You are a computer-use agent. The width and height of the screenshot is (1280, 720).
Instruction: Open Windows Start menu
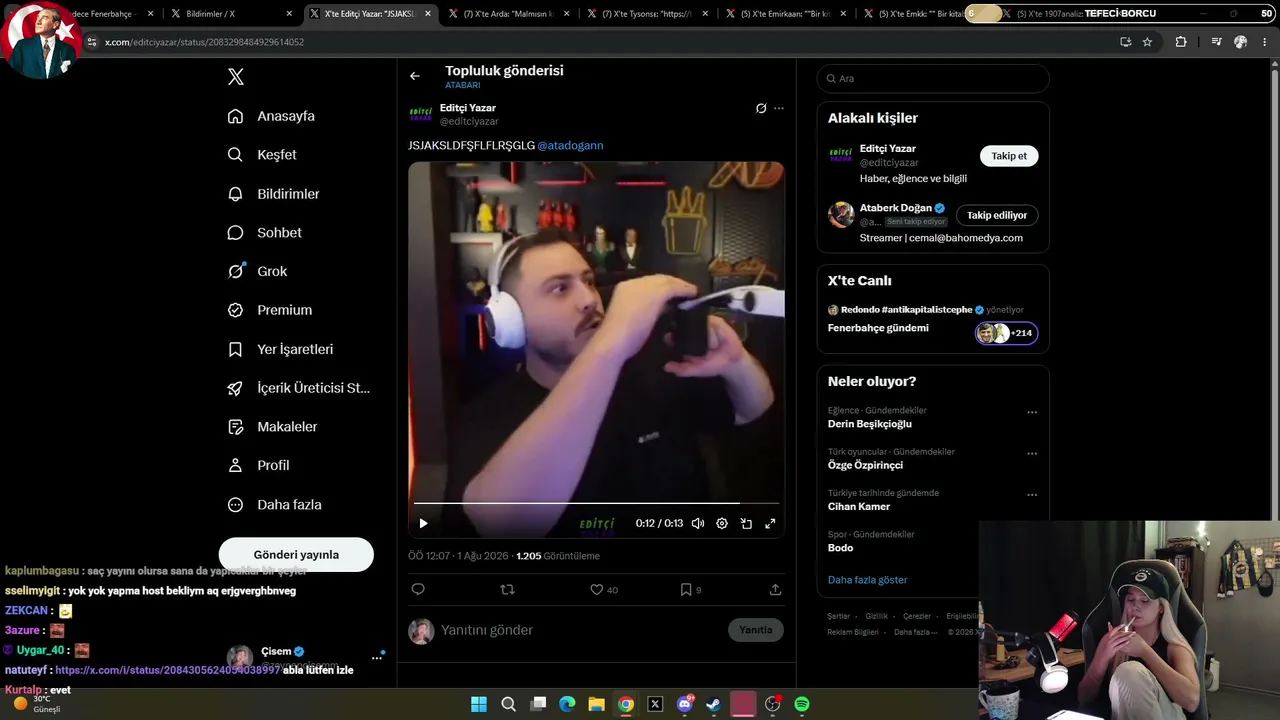click(479, 704)
